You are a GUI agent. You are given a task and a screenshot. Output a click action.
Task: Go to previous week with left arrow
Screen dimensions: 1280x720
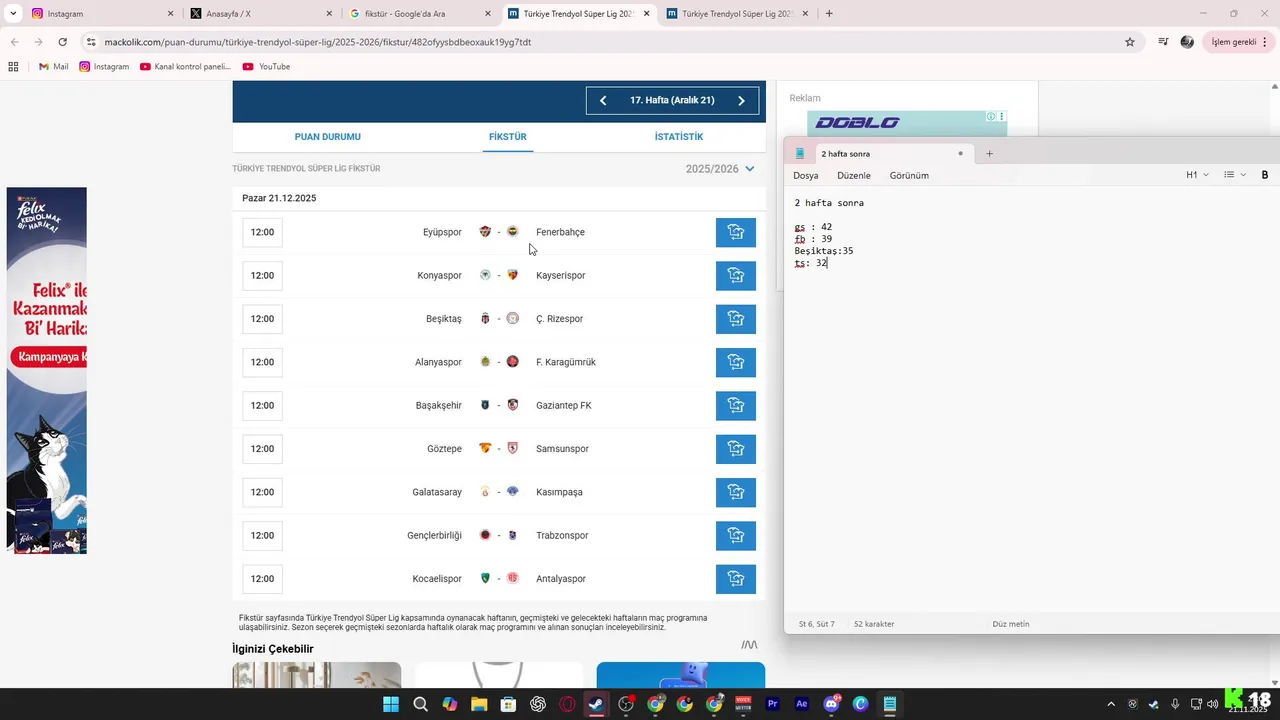click(603, 100)
